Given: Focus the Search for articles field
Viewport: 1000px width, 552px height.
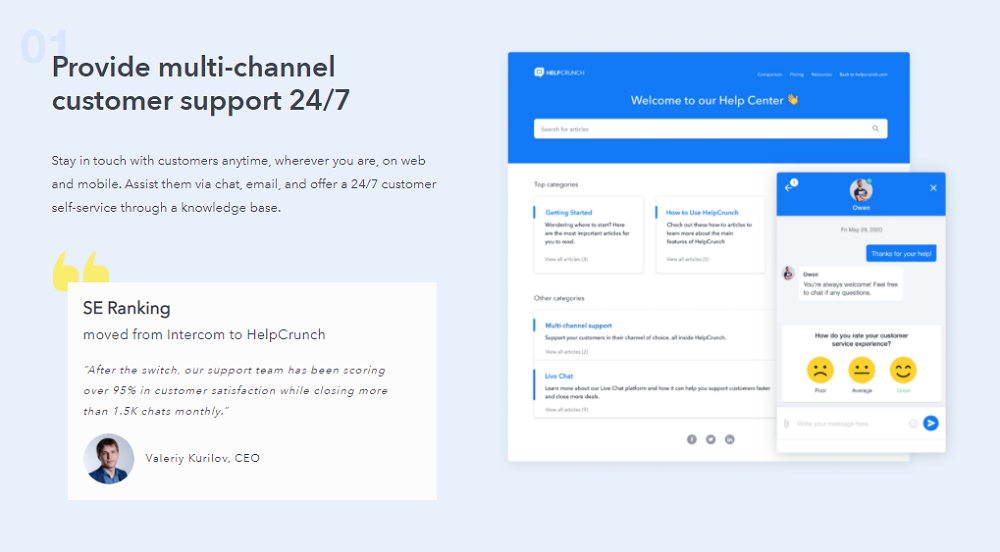Looking at the screenshot, I should (x=710, y=129).
